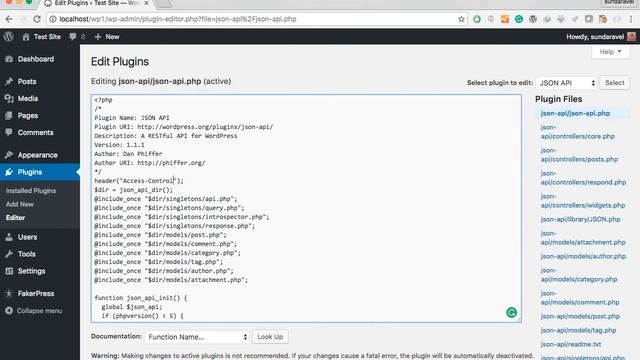Open json-api/controllers/core.php file
The width and height of the screenshot is (640, 360).
(x=578, y=132)
